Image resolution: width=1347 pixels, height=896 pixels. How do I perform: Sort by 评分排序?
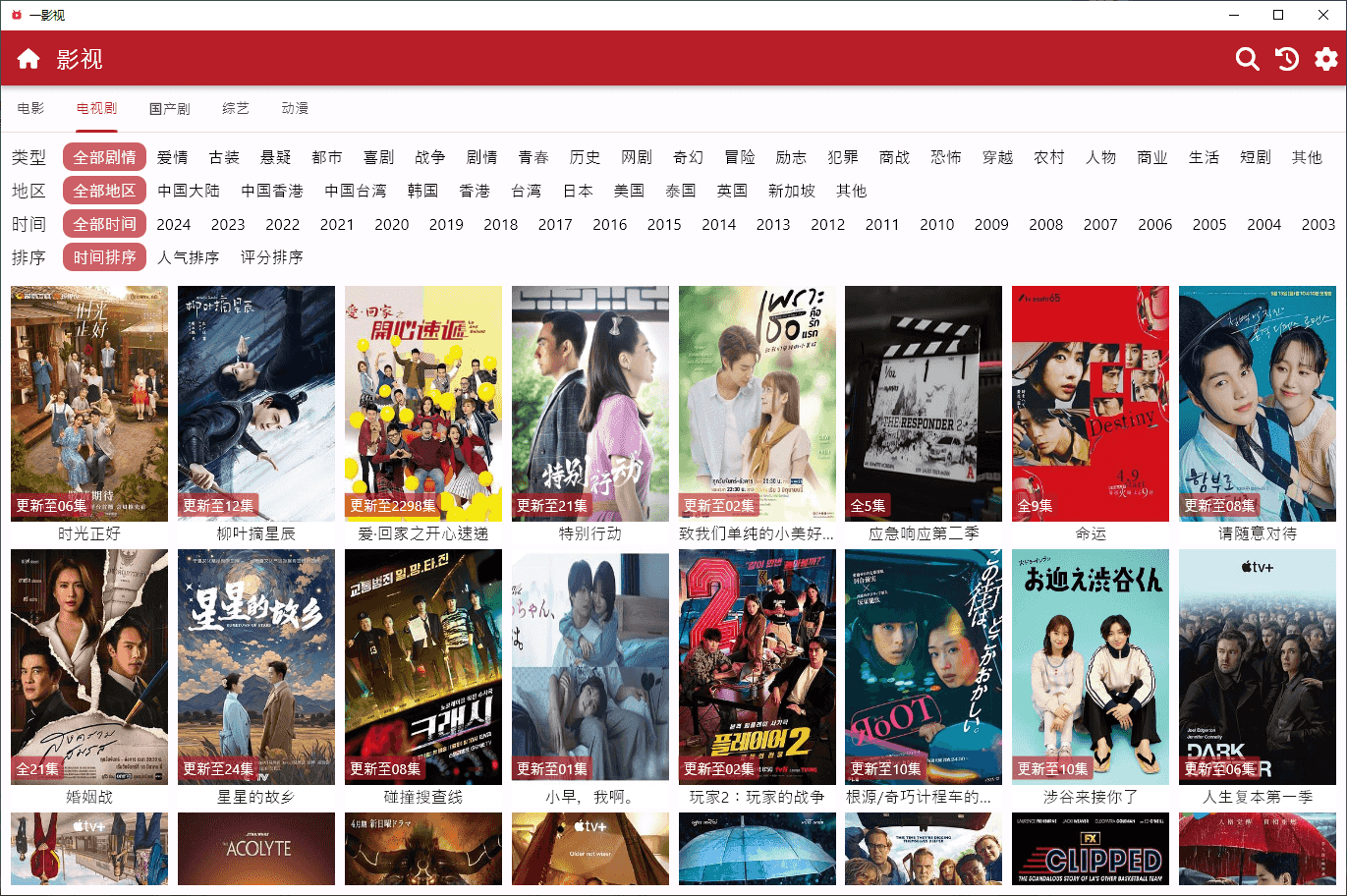pyautogui.click(x=271, y=257)
